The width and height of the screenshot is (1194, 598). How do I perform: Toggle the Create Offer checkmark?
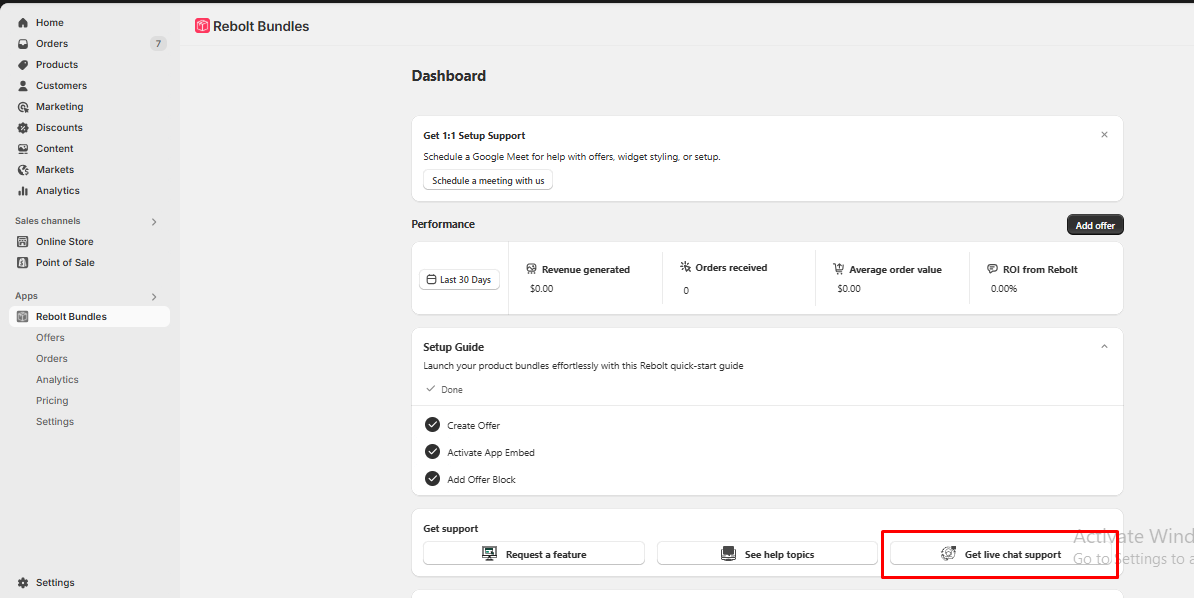433,424
